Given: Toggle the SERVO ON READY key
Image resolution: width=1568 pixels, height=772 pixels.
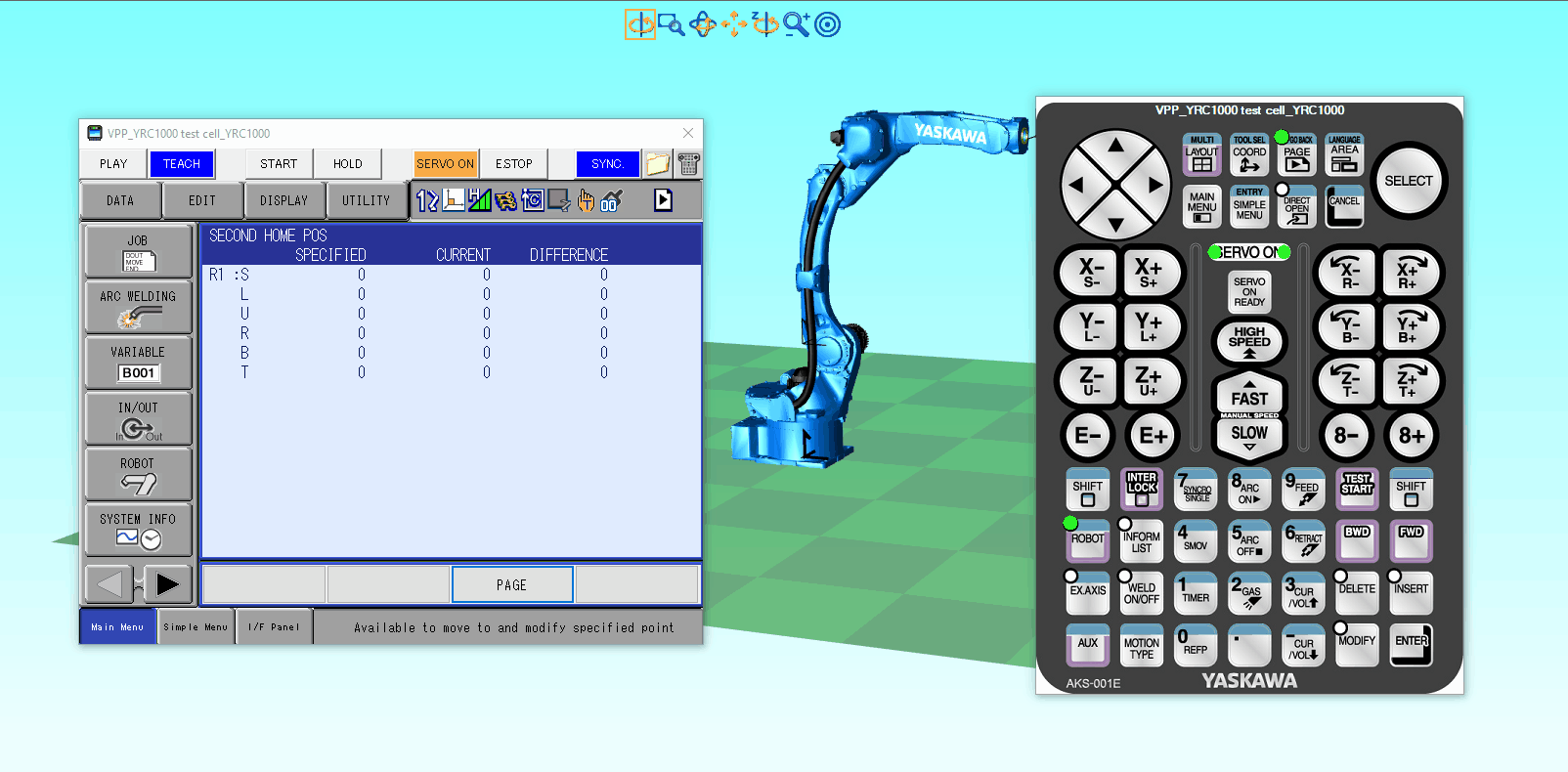Looking at the screenshot, I should (1249, 291).
